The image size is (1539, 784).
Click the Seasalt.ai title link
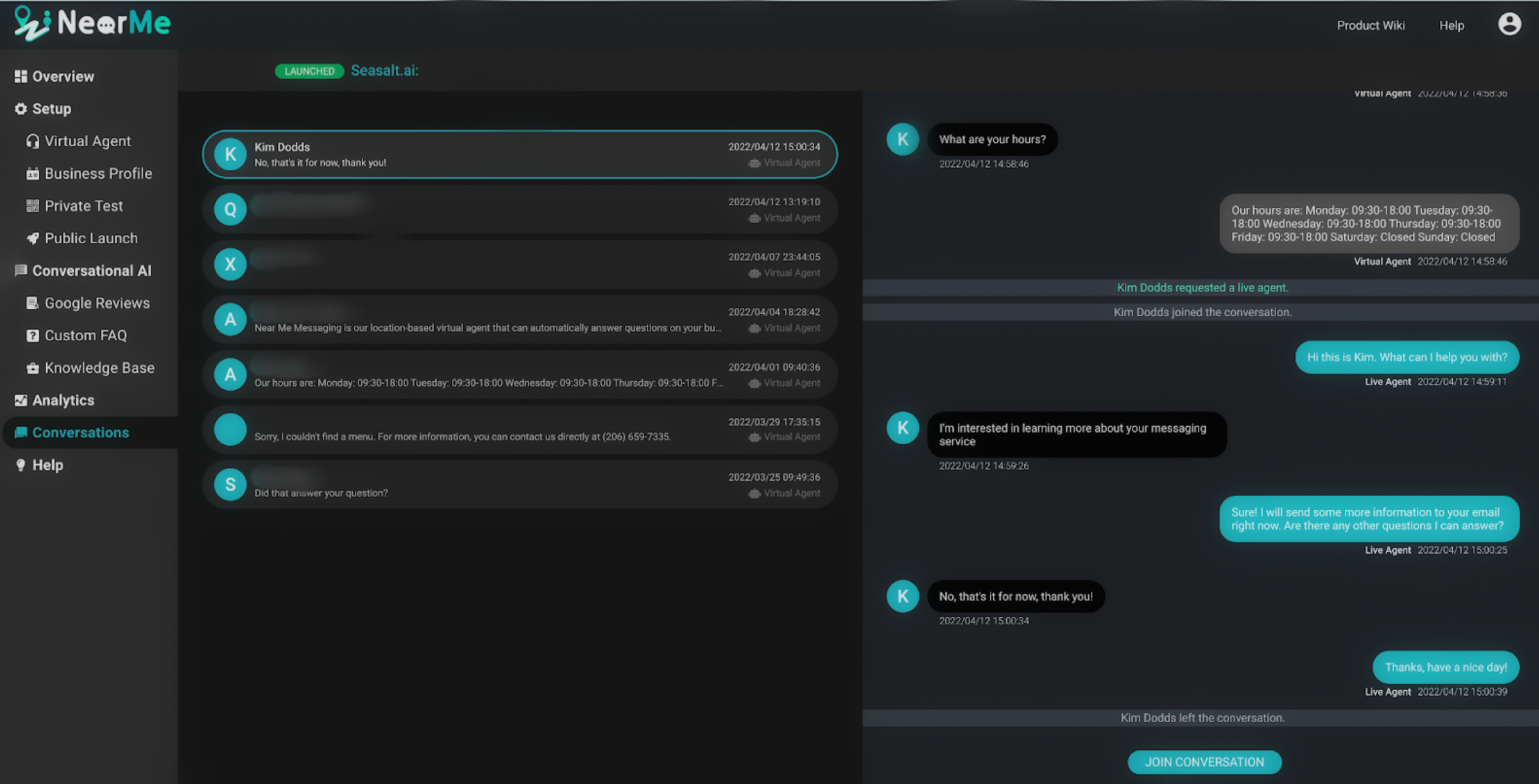pyautogui.click(x=384, y=71)
